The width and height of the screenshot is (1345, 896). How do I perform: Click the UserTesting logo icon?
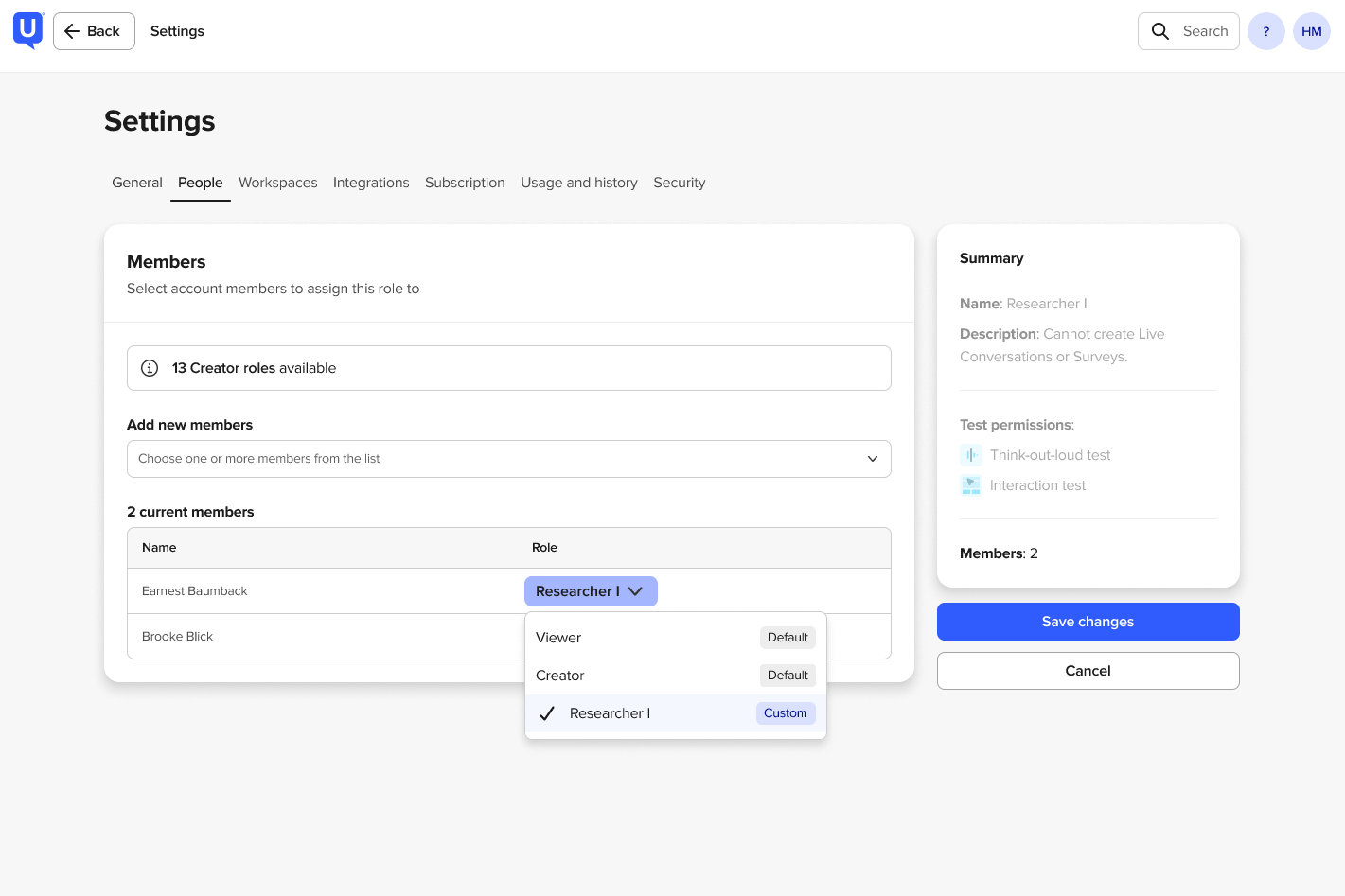[x=28, y=30]
